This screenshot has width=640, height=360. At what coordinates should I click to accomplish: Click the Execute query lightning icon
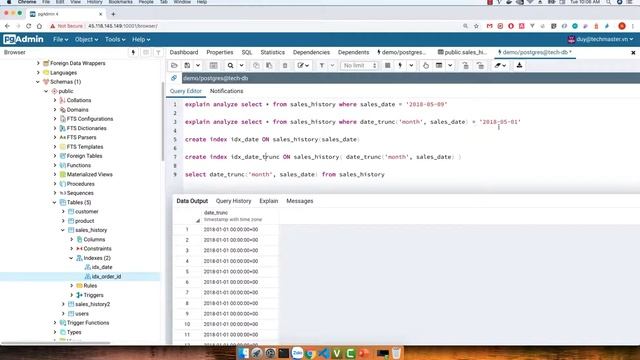pos(400,65)
